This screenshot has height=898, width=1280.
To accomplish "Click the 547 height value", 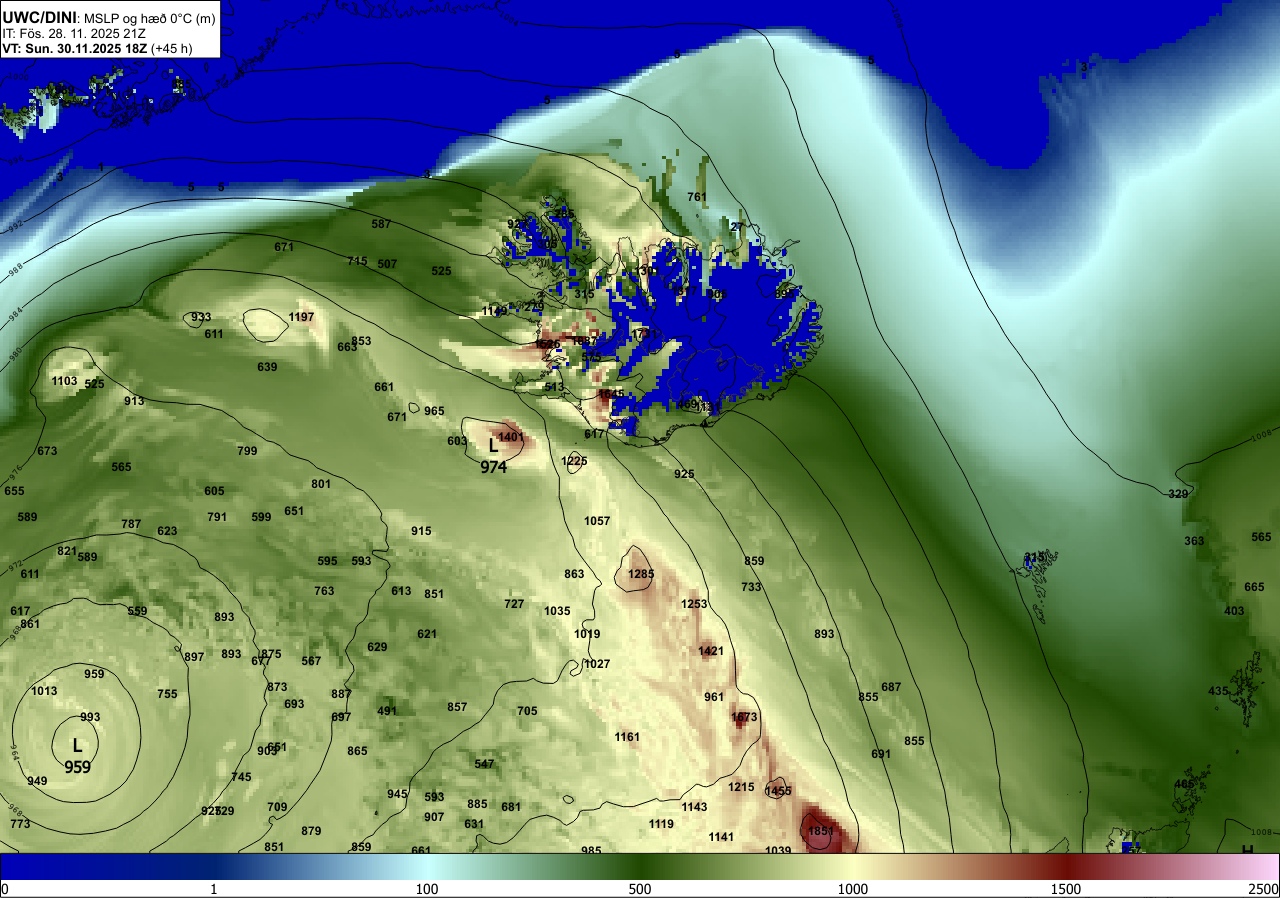I will point(484,764).
